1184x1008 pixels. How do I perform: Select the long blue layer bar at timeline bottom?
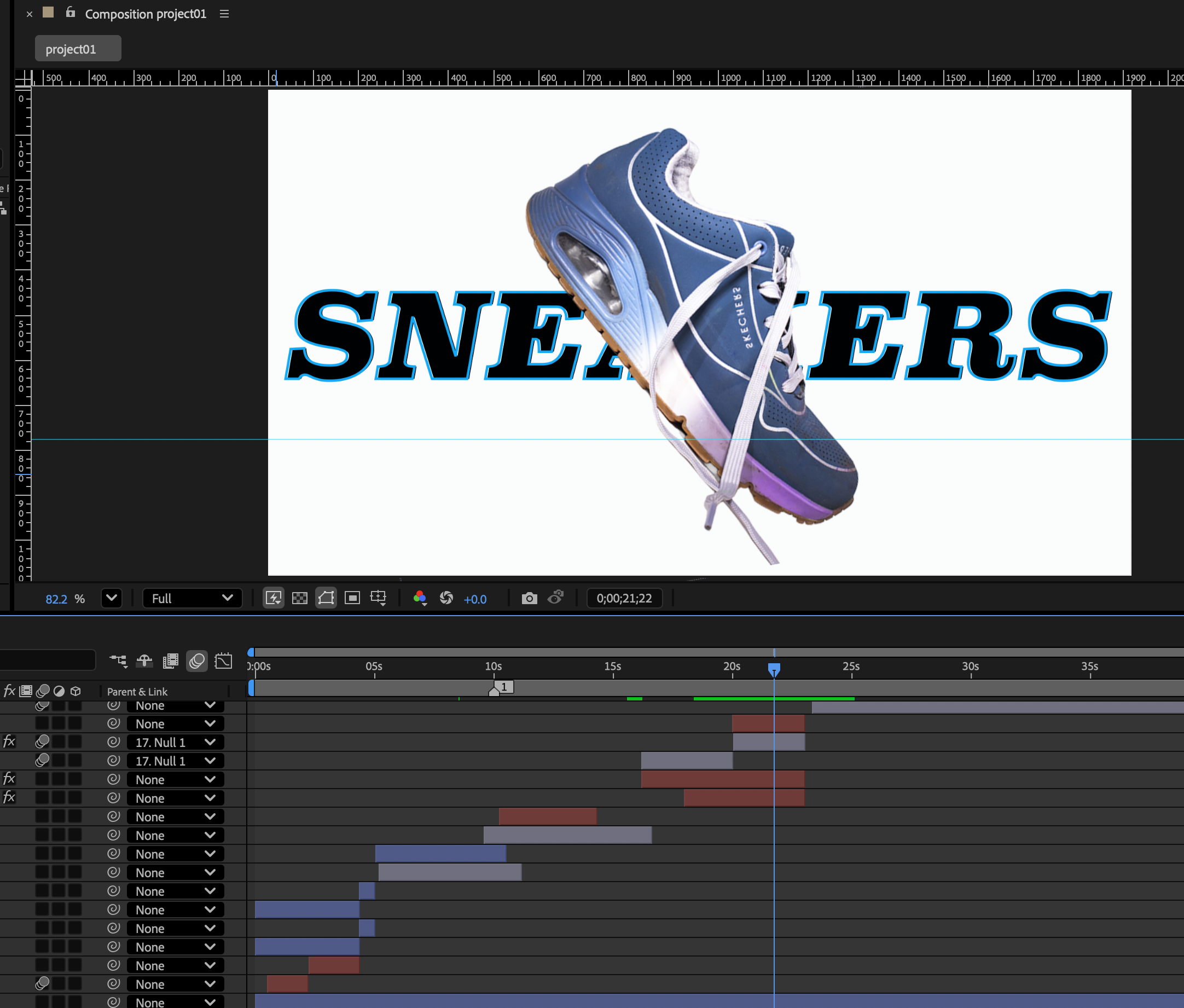coord(719,1001)
